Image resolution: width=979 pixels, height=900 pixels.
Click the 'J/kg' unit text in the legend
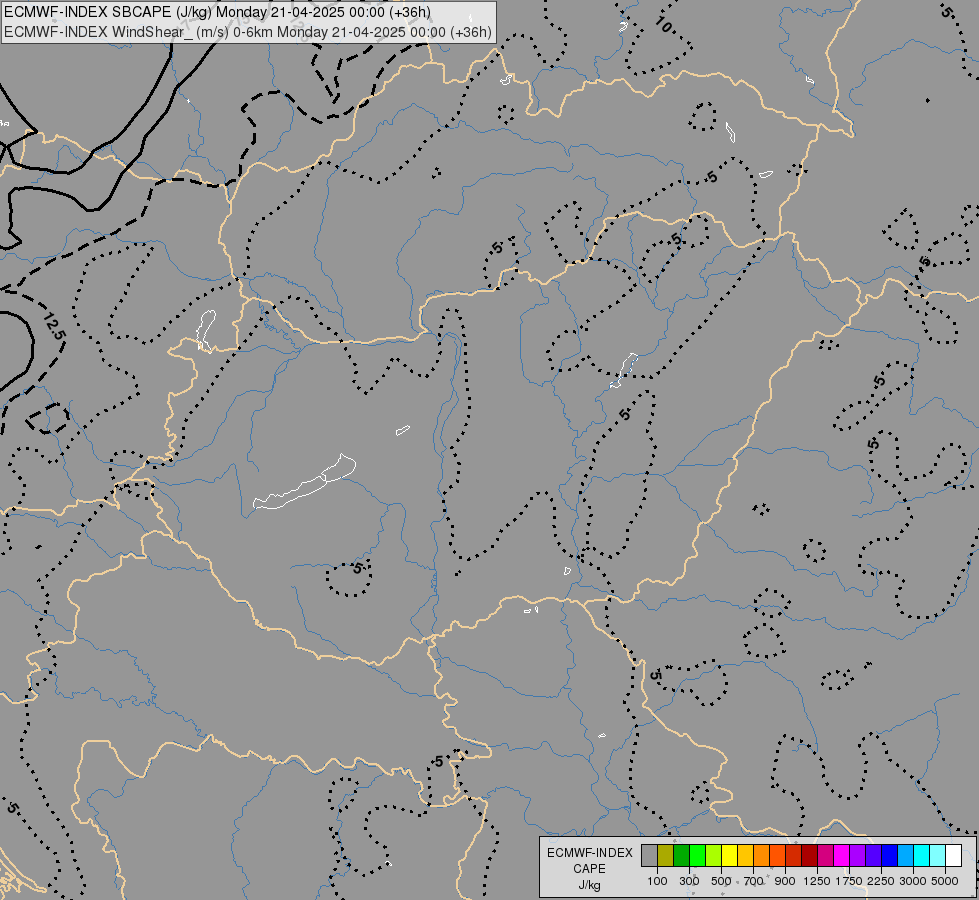click(589, 886)
